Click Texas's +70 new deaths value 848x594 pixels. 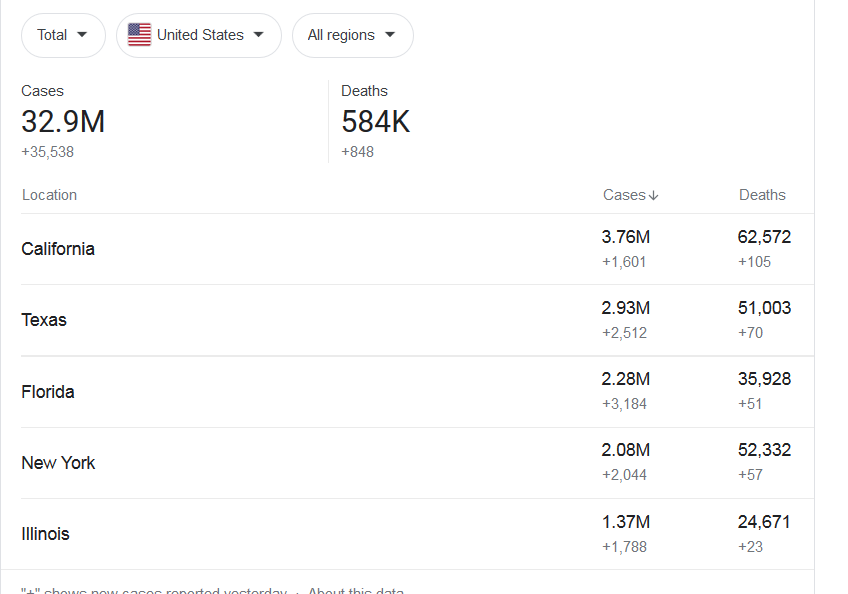pos(751,333)
